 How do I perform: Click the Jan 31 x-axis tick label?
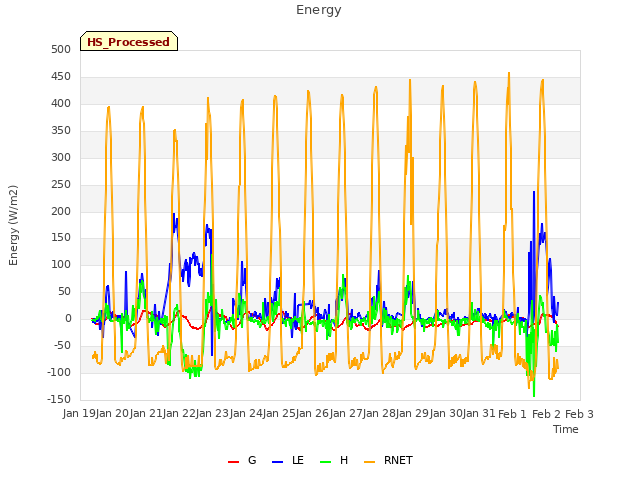(479, 414)
